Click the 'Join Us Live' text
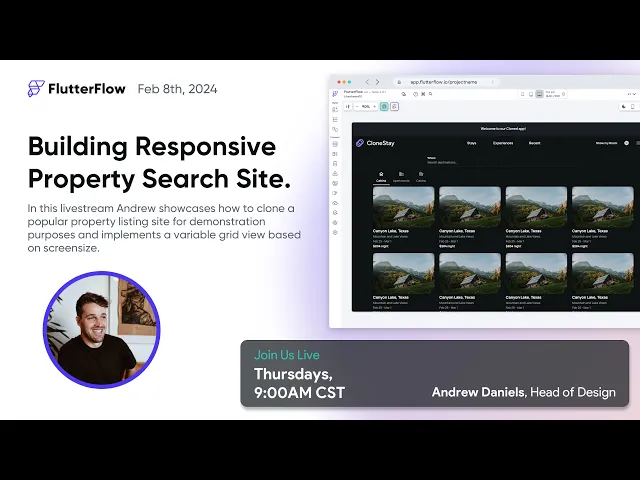This screenshot has width=640, height=480. (287, 355)
